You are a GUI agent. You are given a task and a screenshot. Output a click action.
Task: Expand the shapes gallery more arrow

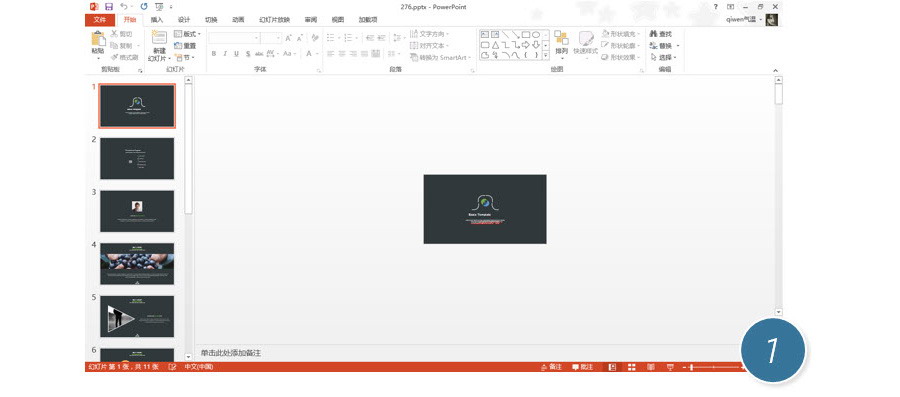545,55
